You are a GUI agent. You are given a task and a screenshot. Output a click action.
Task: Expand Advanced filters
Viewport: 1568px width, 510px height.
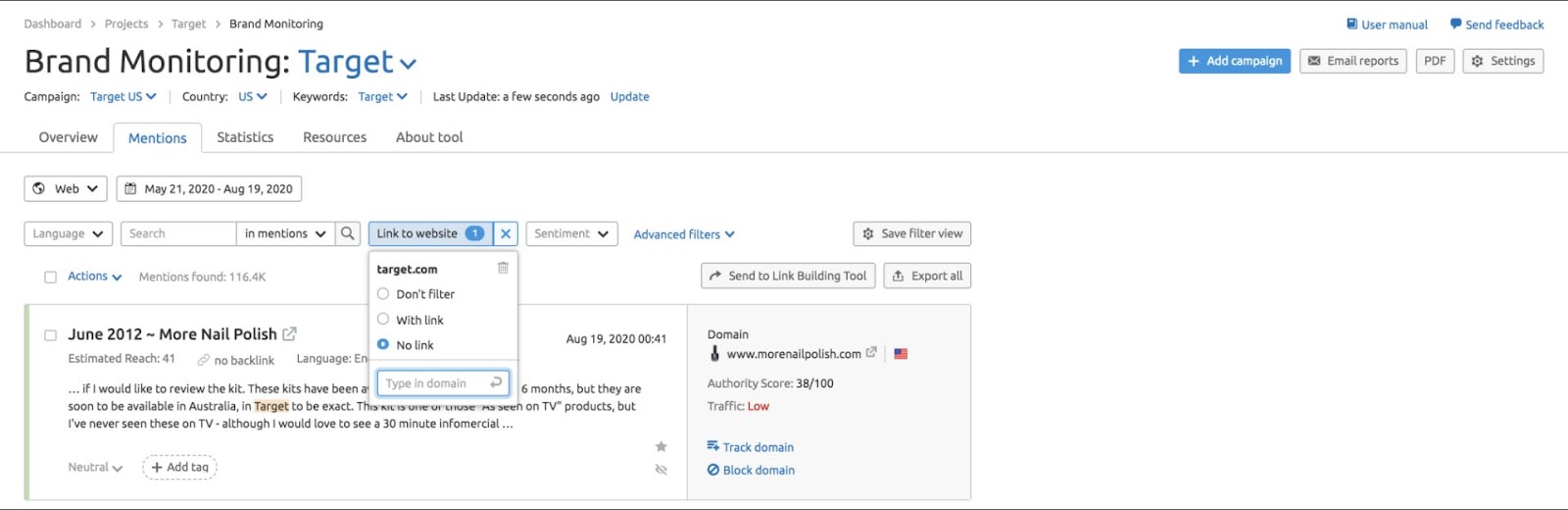[x=684, y=234]
